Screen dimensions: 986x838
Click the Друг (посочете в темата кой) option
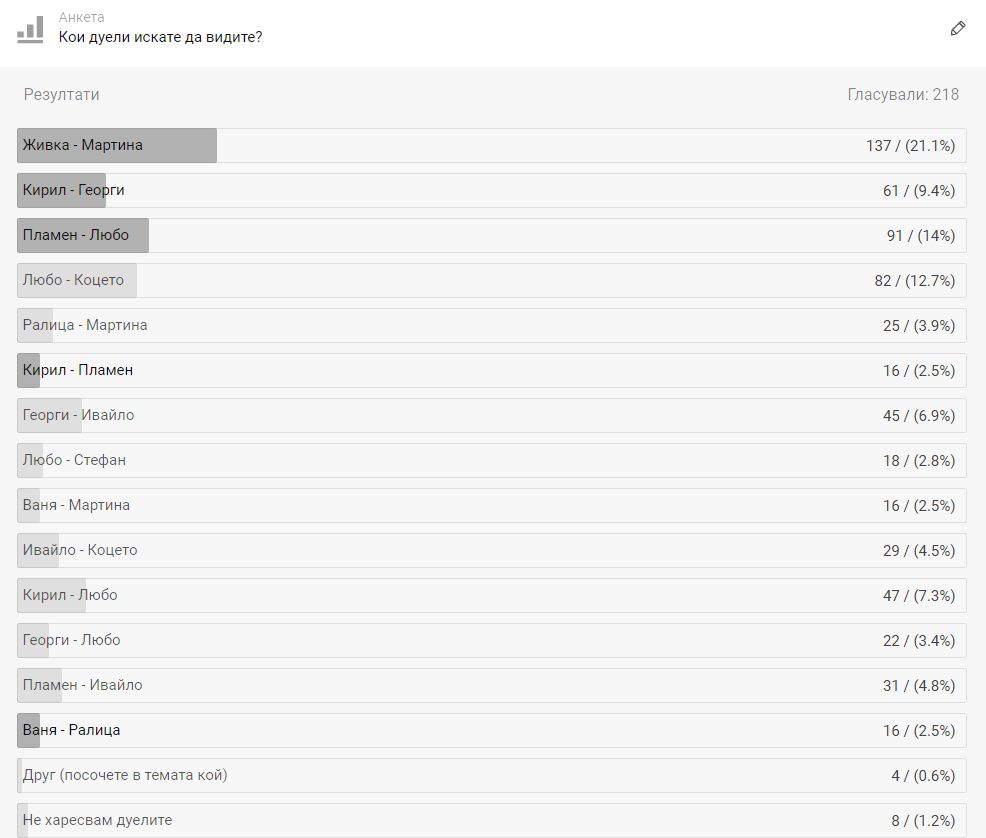[492, 775]
